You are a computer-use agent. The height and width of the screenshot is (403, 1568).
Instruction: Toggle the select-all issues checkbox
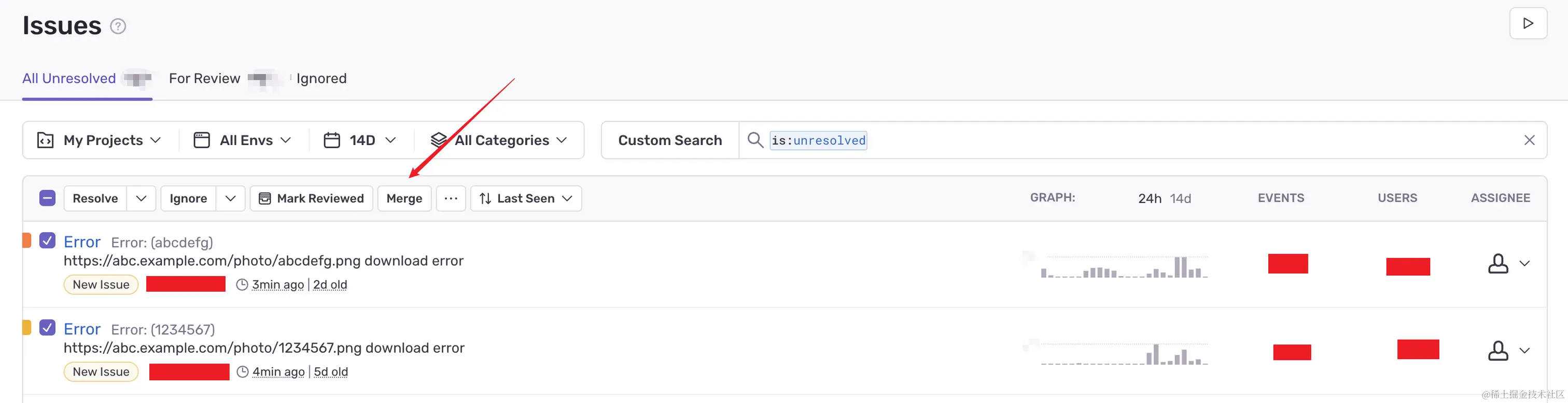pyautogui.click(x=48, y=198)
